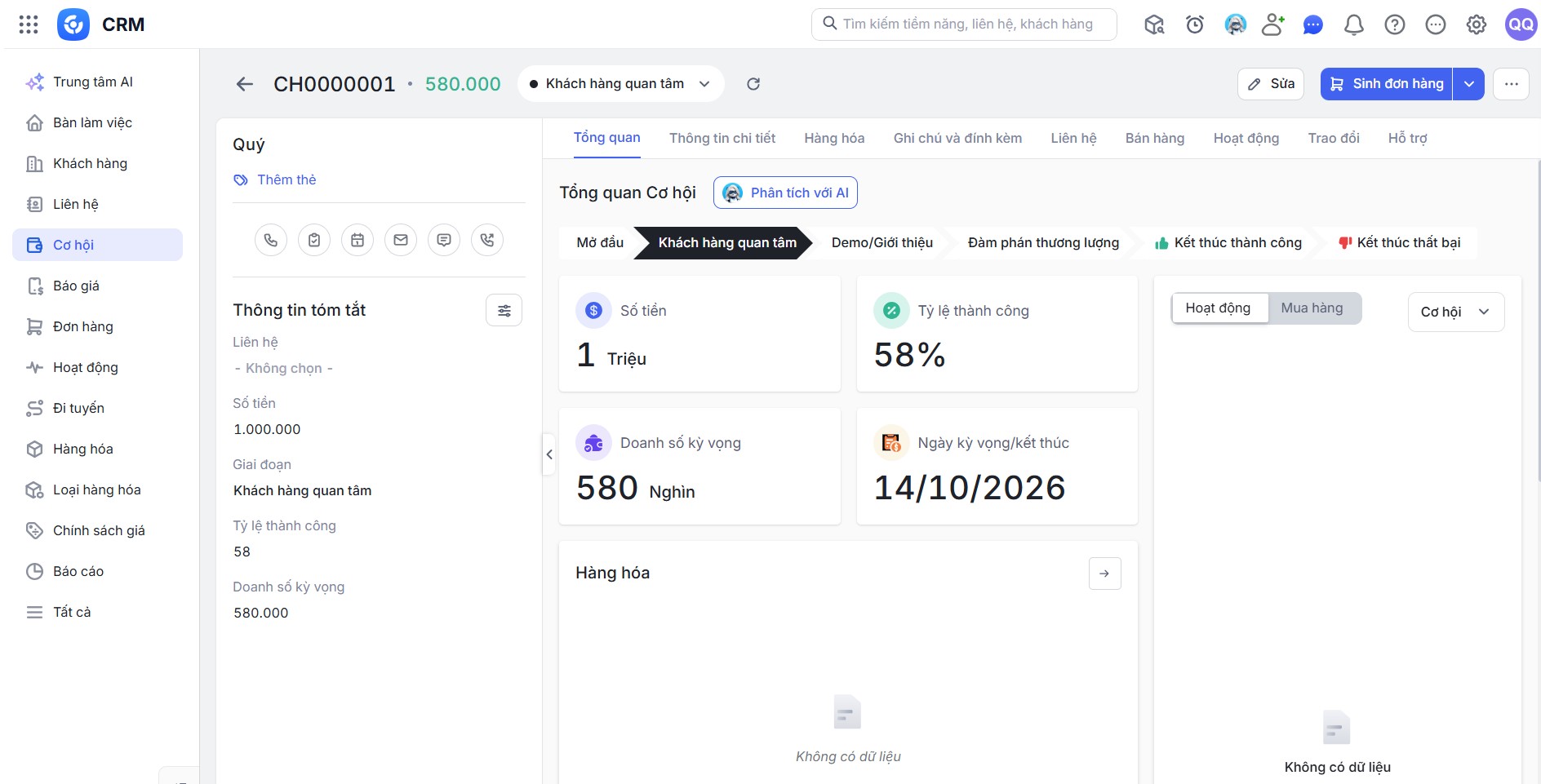
Task: Mark stage Kết thúc thất bại
Action: (1400, 243)
